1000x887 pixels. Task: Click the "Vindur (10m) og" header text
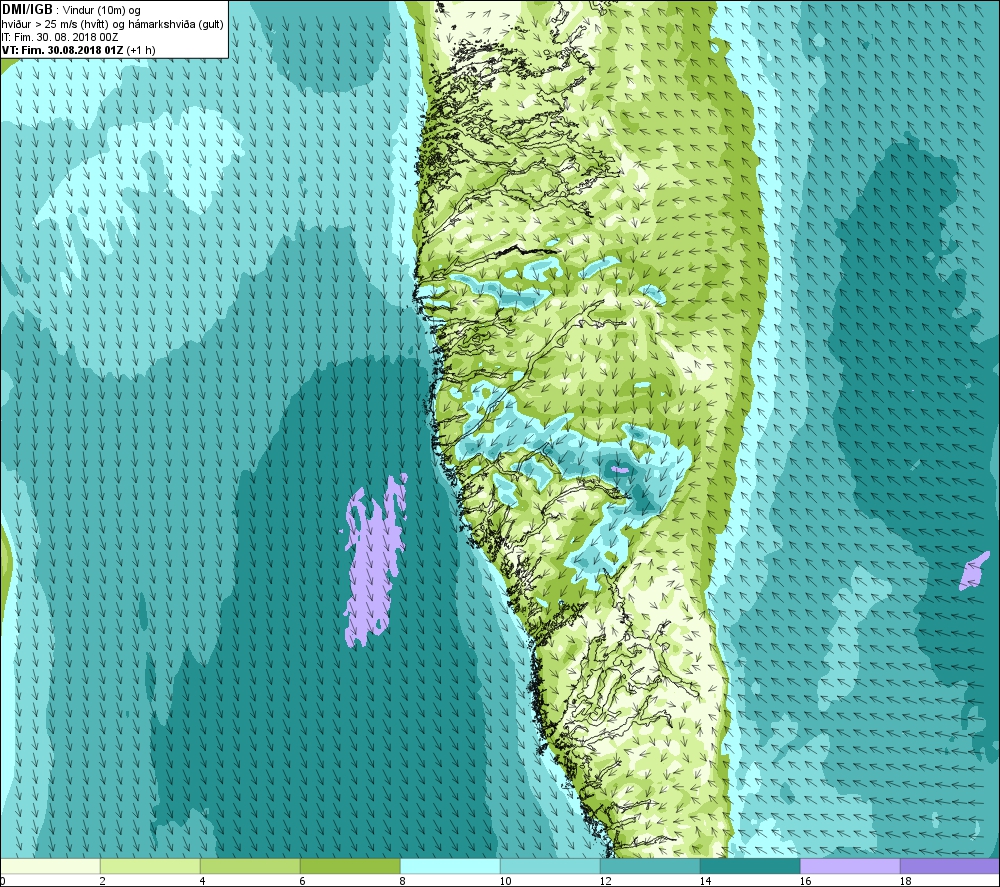pos(101,11)
